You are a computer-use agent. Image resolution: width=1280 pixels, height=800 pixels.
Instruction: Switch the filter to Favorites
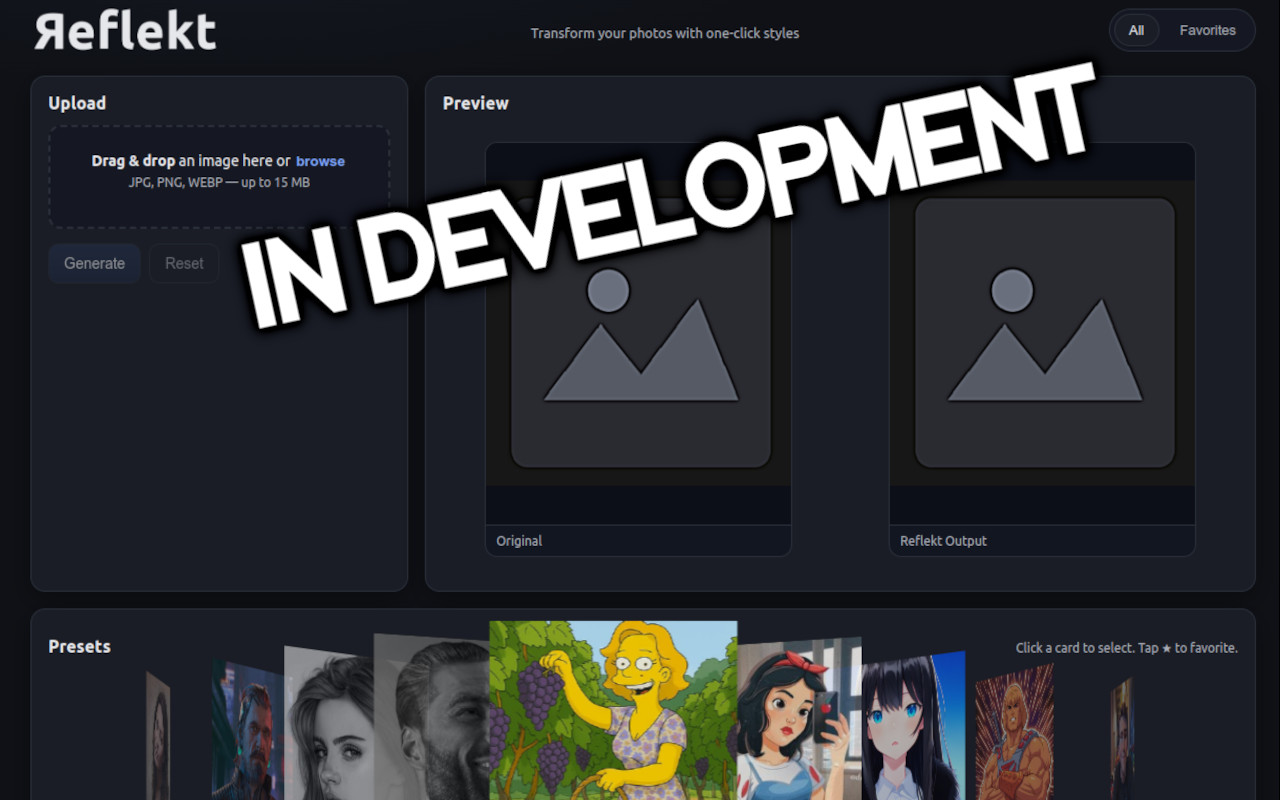tap(1207, 30)
